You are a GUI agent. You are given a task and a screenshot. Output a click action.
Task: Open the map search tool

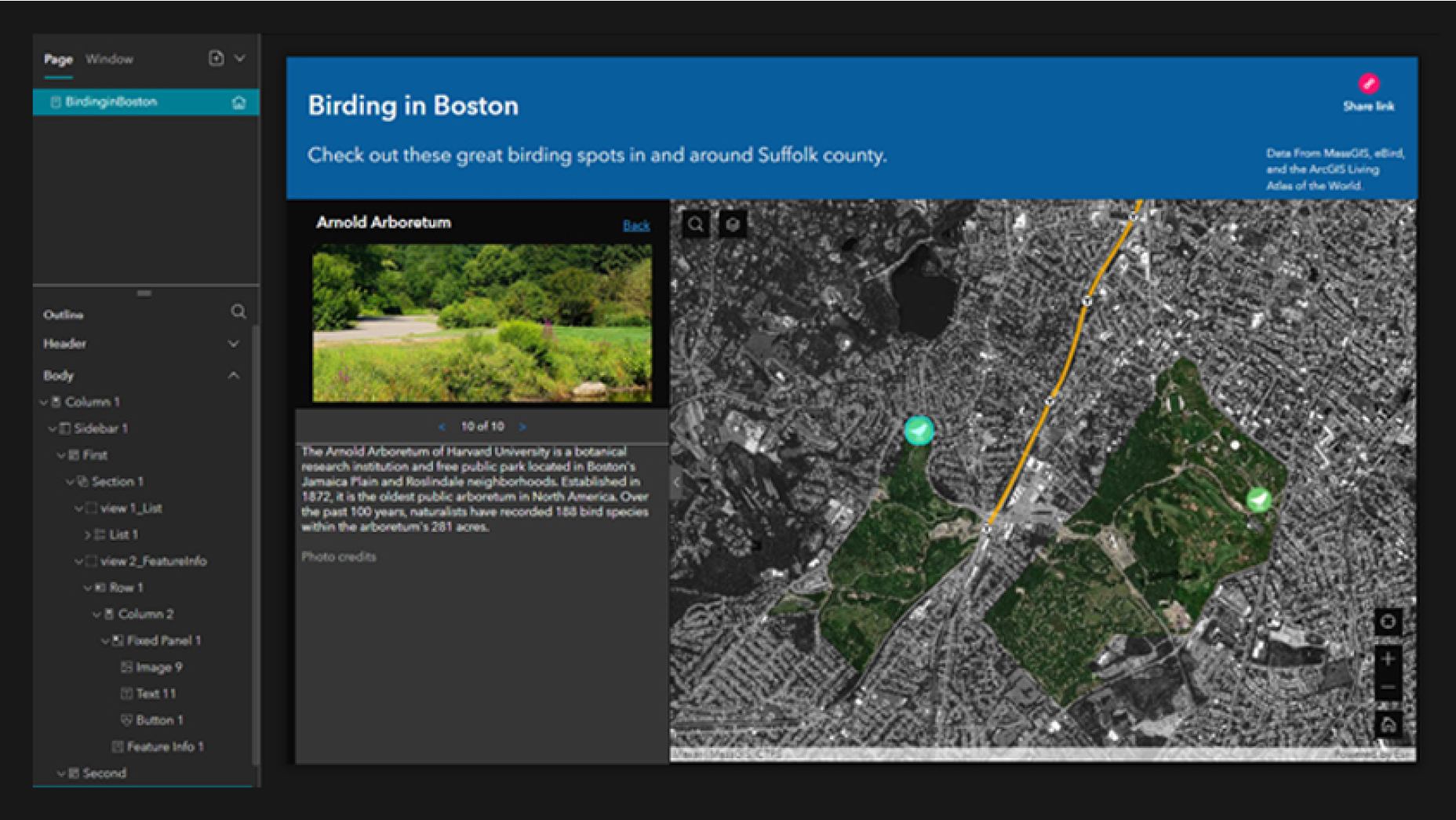695,224
